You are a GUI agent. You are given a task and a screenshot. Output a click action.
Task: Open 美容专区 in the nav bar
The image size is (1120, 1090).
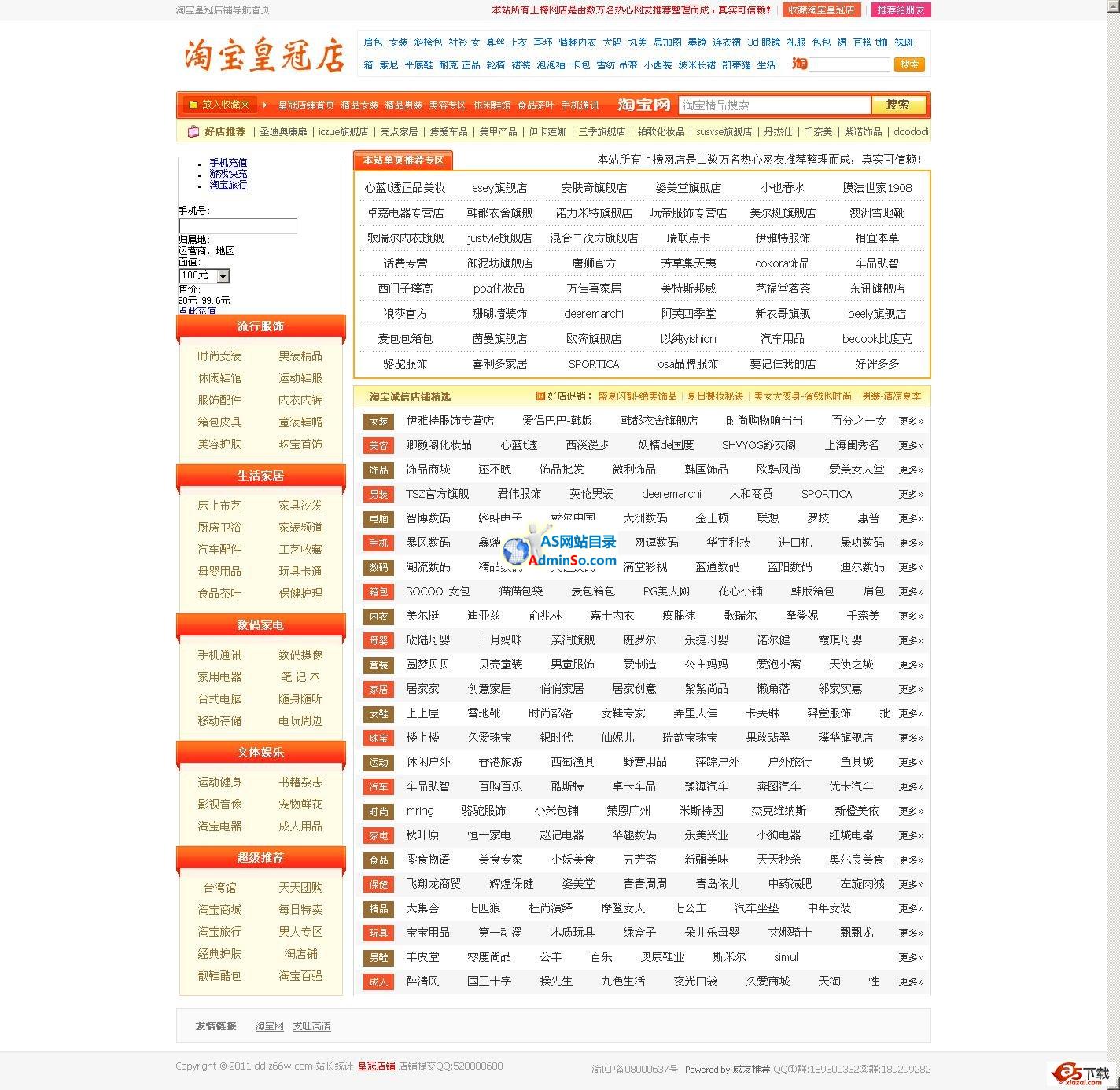448,105
